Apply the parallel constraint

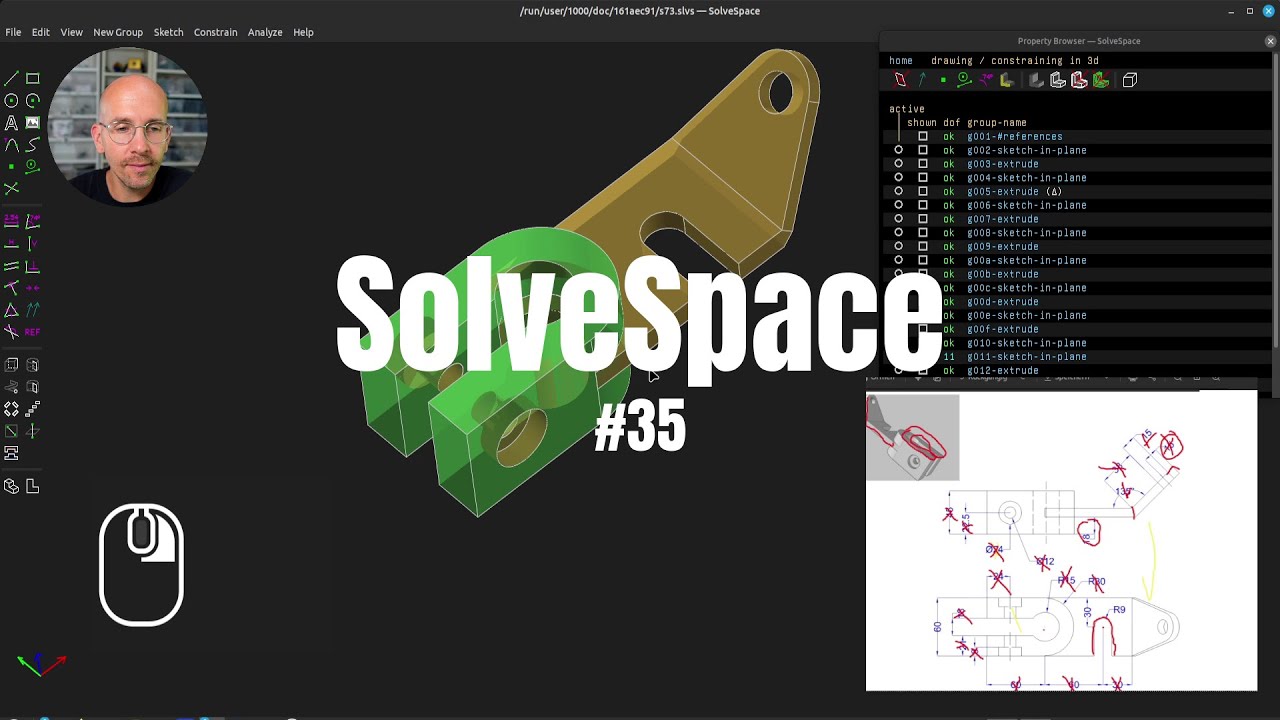pyautogui.click(x=11, y=266)
